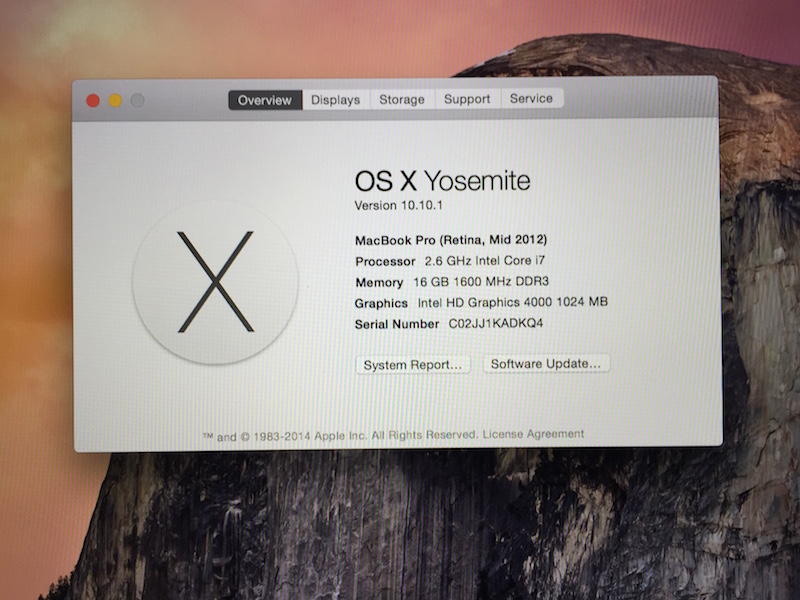This screenshot has height=600, width=800.
Task: Click the Software Update... button
Action: [x=546, y=364]
